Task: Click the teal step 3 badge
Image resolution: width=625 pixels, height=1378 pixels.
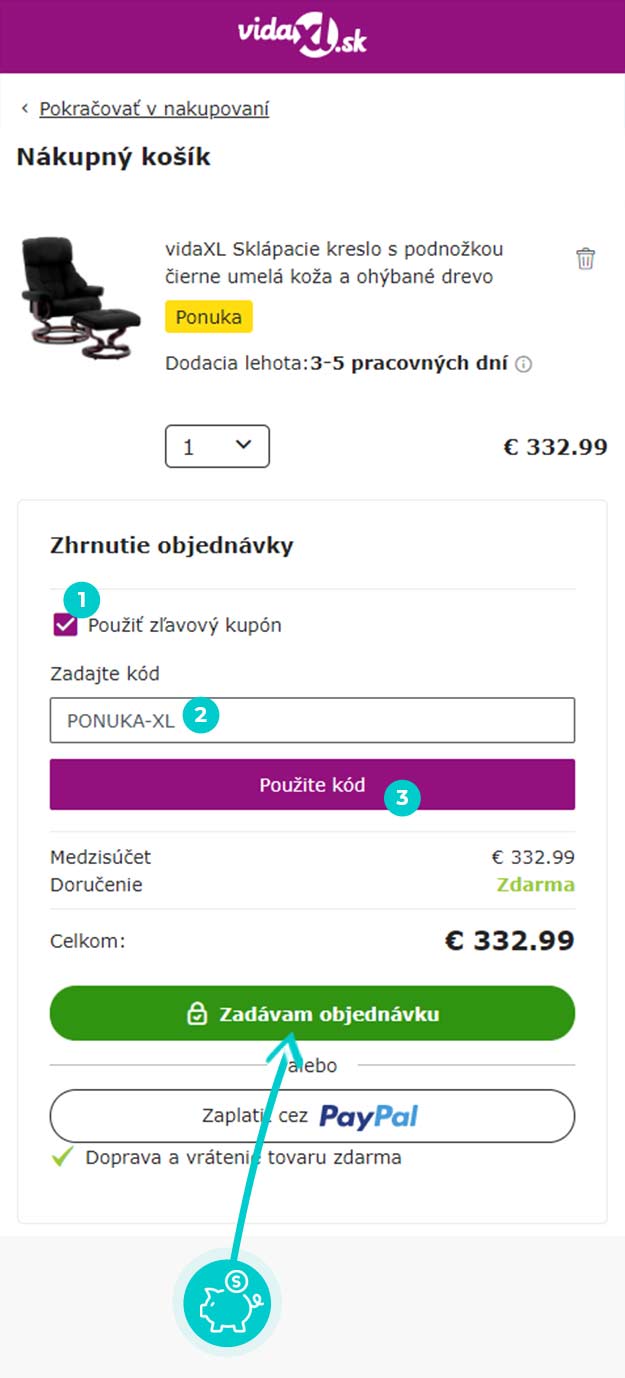Action: pyautogui.click(x=402, y=798)
